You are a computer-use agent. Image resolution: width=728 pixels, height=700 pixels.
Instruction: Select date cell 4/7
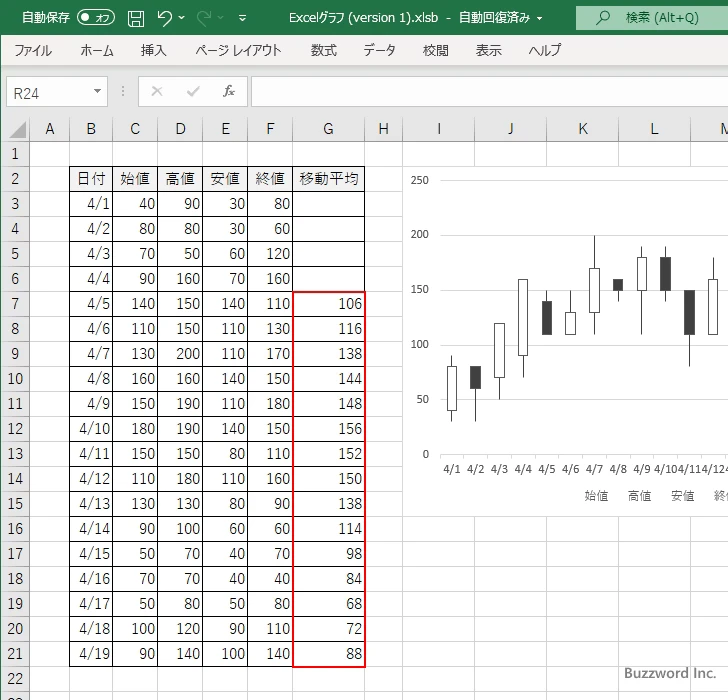(x=91, y=354)
